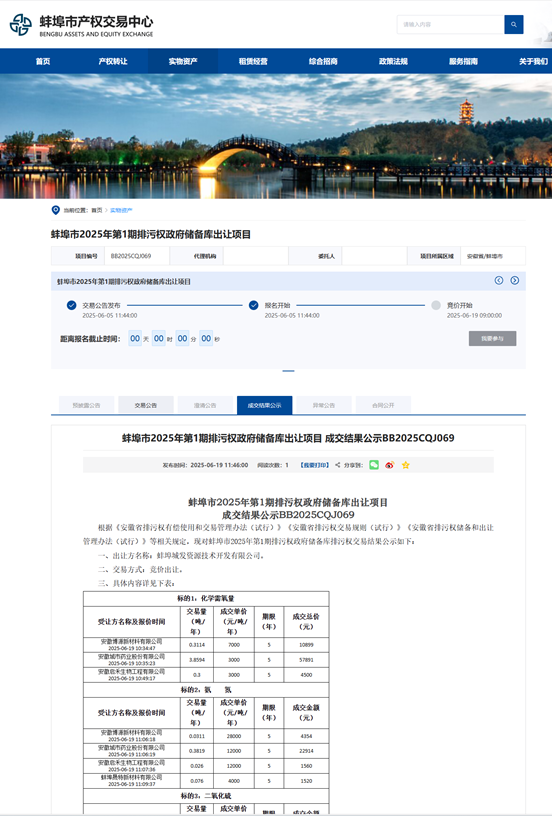
Task: Click the slide indicator bar below panel
Action: 288,371
